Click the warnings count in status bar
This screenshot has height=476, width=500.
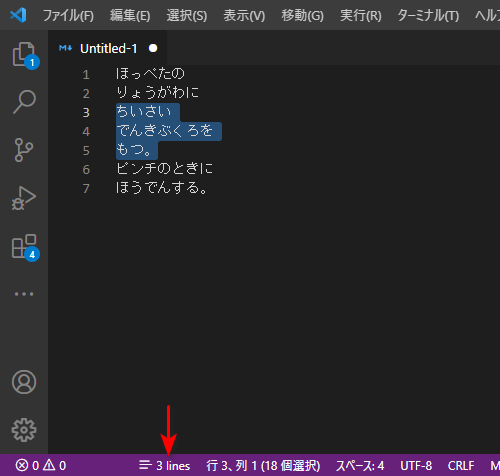tap(55, 465)
